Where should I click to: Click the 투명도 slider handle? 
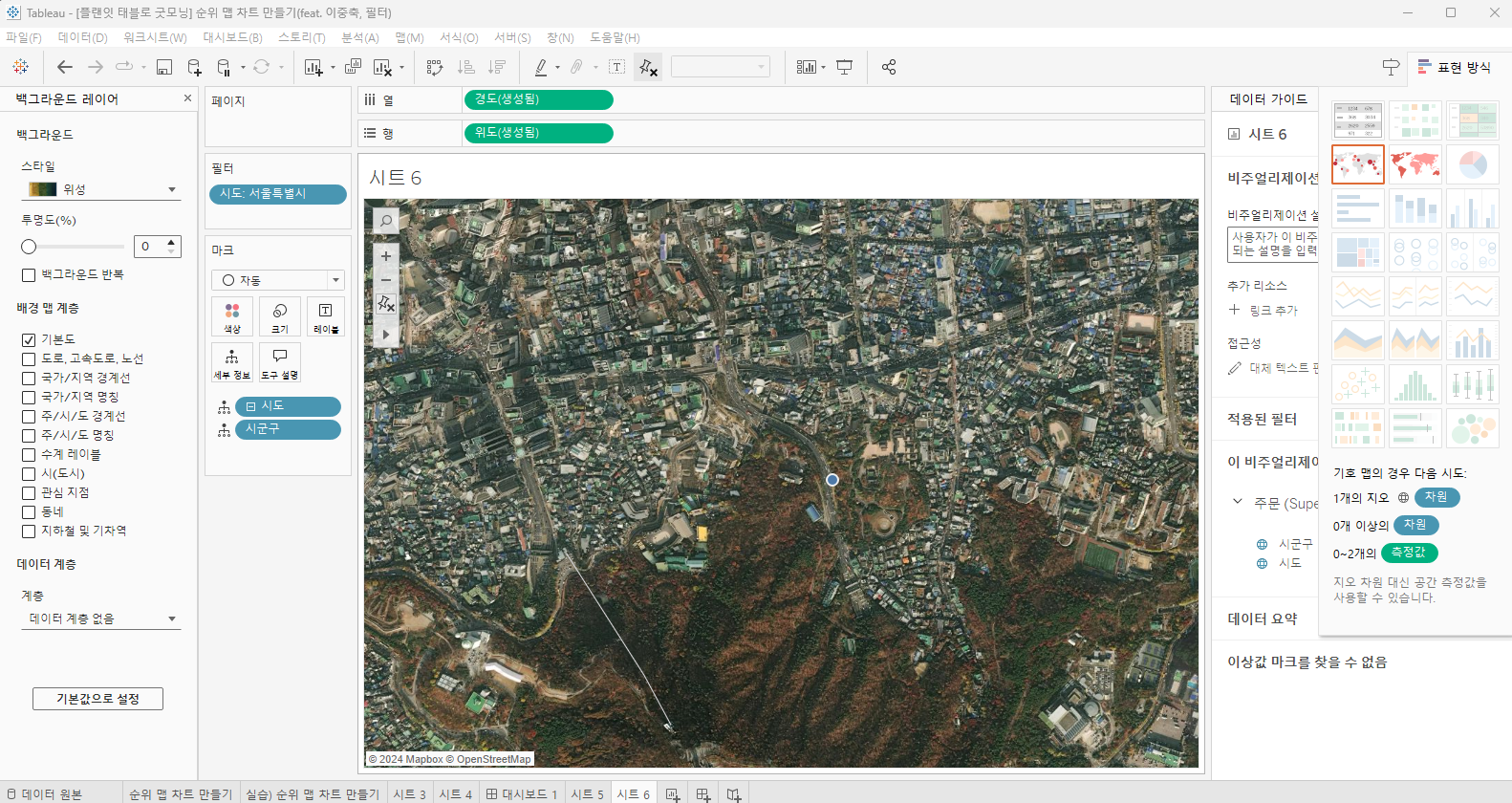[29, 247]
